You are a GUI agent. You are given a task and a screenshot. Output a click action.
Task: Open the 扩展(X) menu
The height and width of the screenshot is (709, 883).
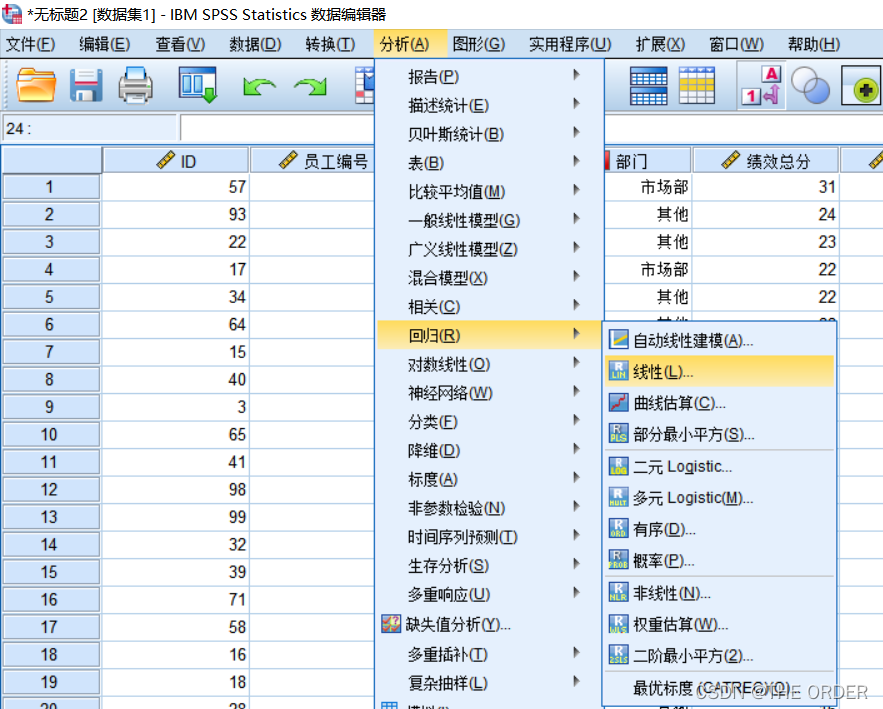pyautogui.click(x=660, y=44)
